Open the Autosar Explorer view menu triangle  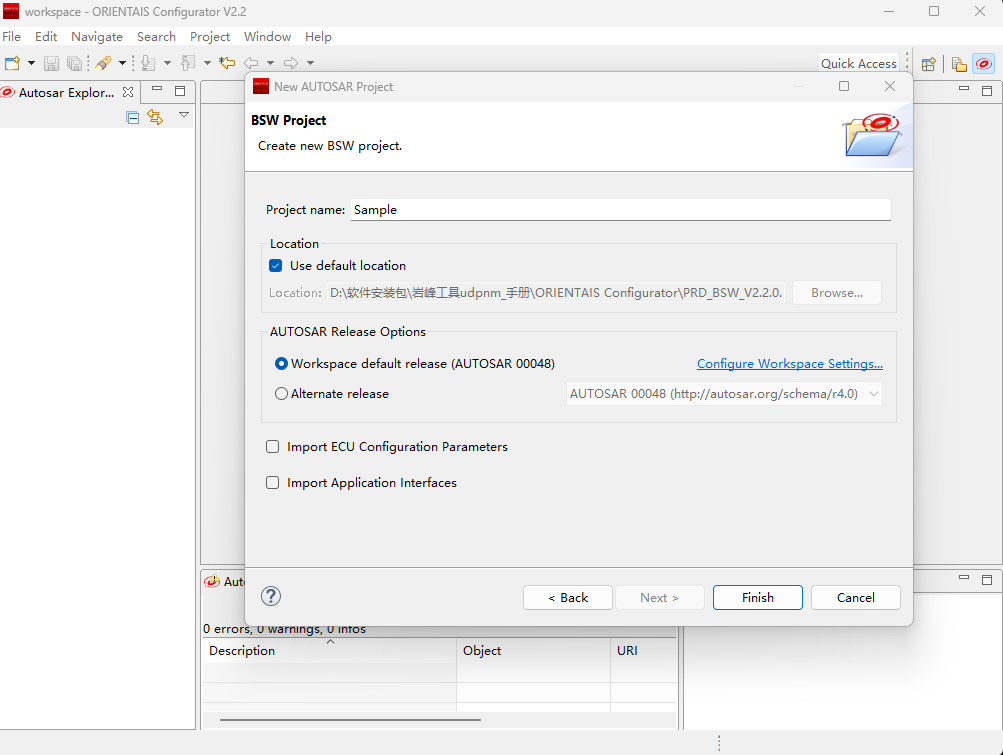coord(184,116)
